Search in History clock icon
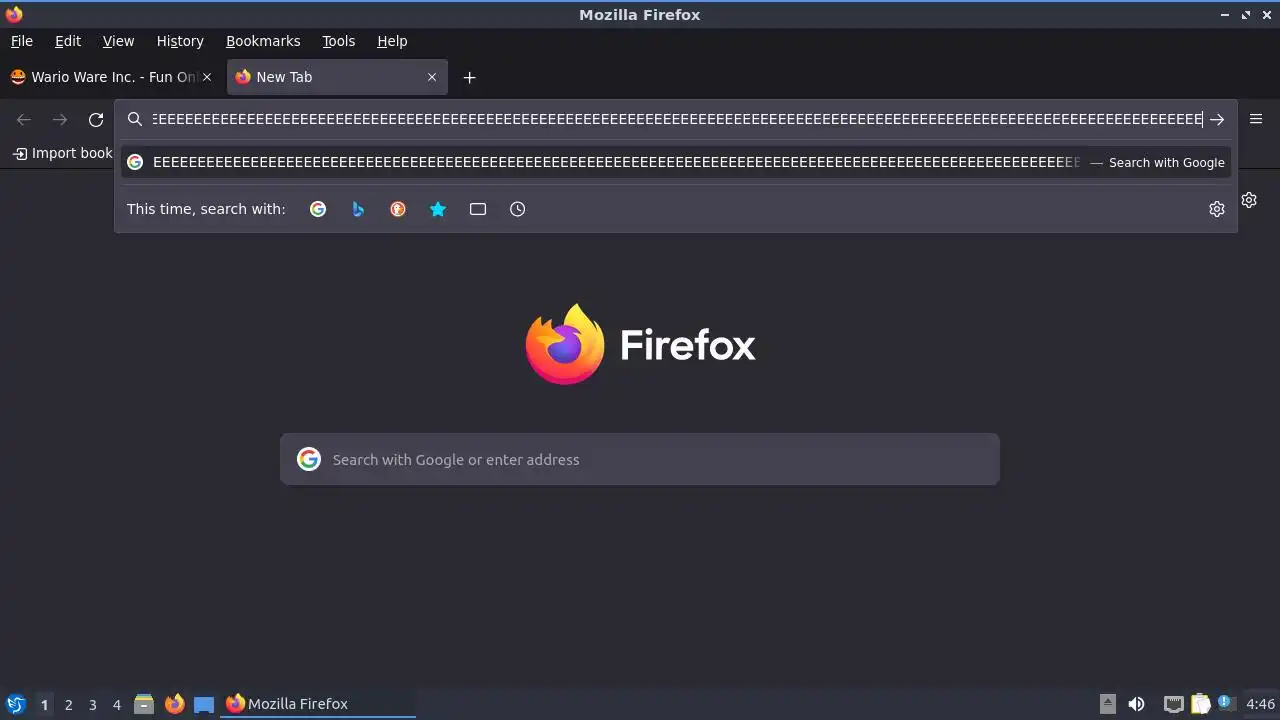This screenshot has height=720, width=1280. pyautogui.click(x=517, y=209)
